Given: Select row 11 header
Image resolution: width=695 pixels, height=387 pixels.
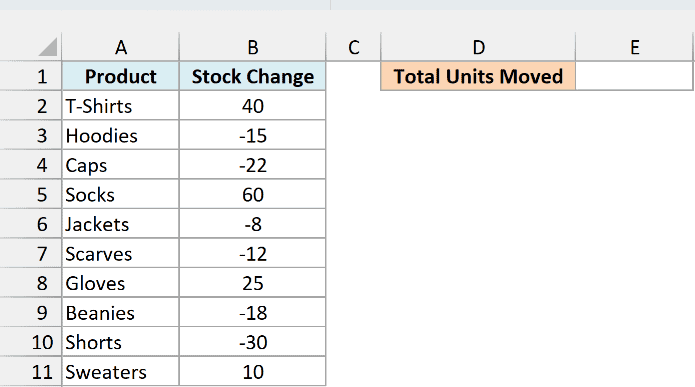Looking at the screenshot, I should point(31,371).
